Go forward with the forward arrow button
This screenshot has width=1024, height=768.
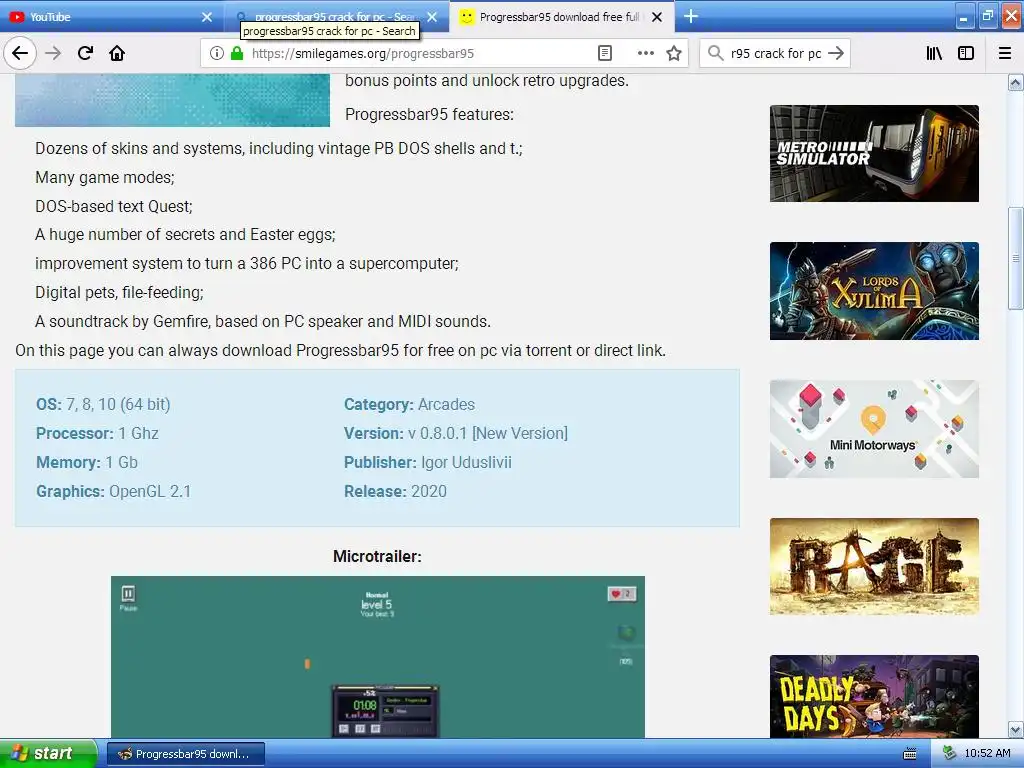pos(53,53)
